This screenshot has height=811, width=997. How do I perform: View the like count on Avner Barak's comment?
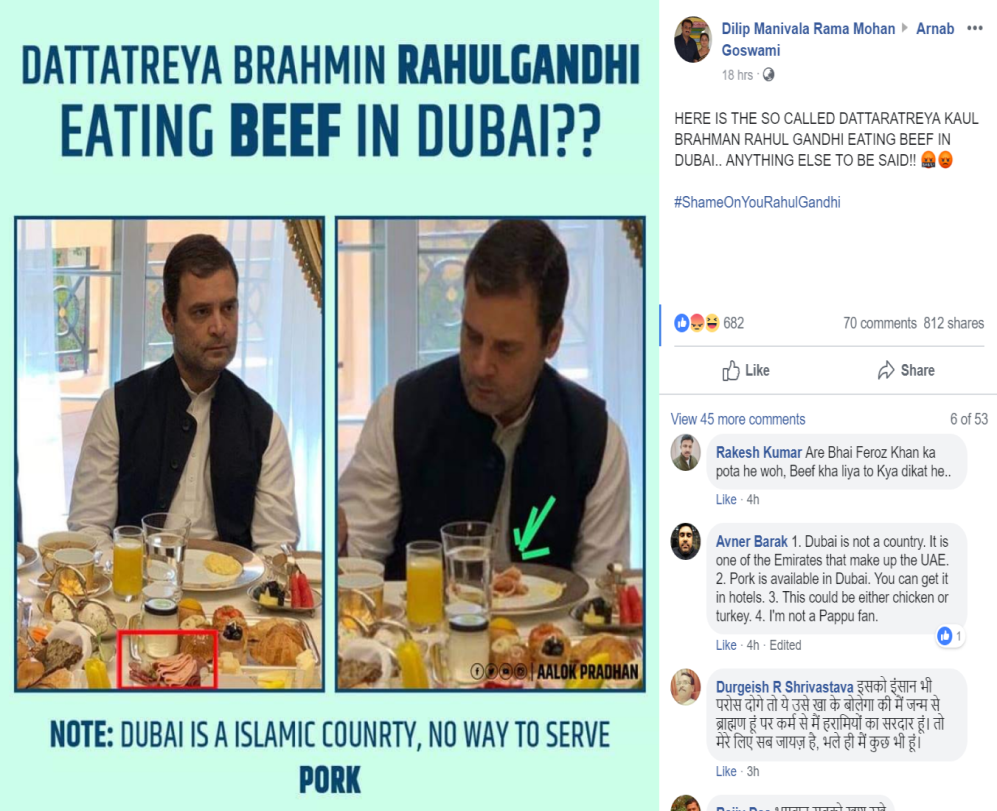click(x=951, y=635)
